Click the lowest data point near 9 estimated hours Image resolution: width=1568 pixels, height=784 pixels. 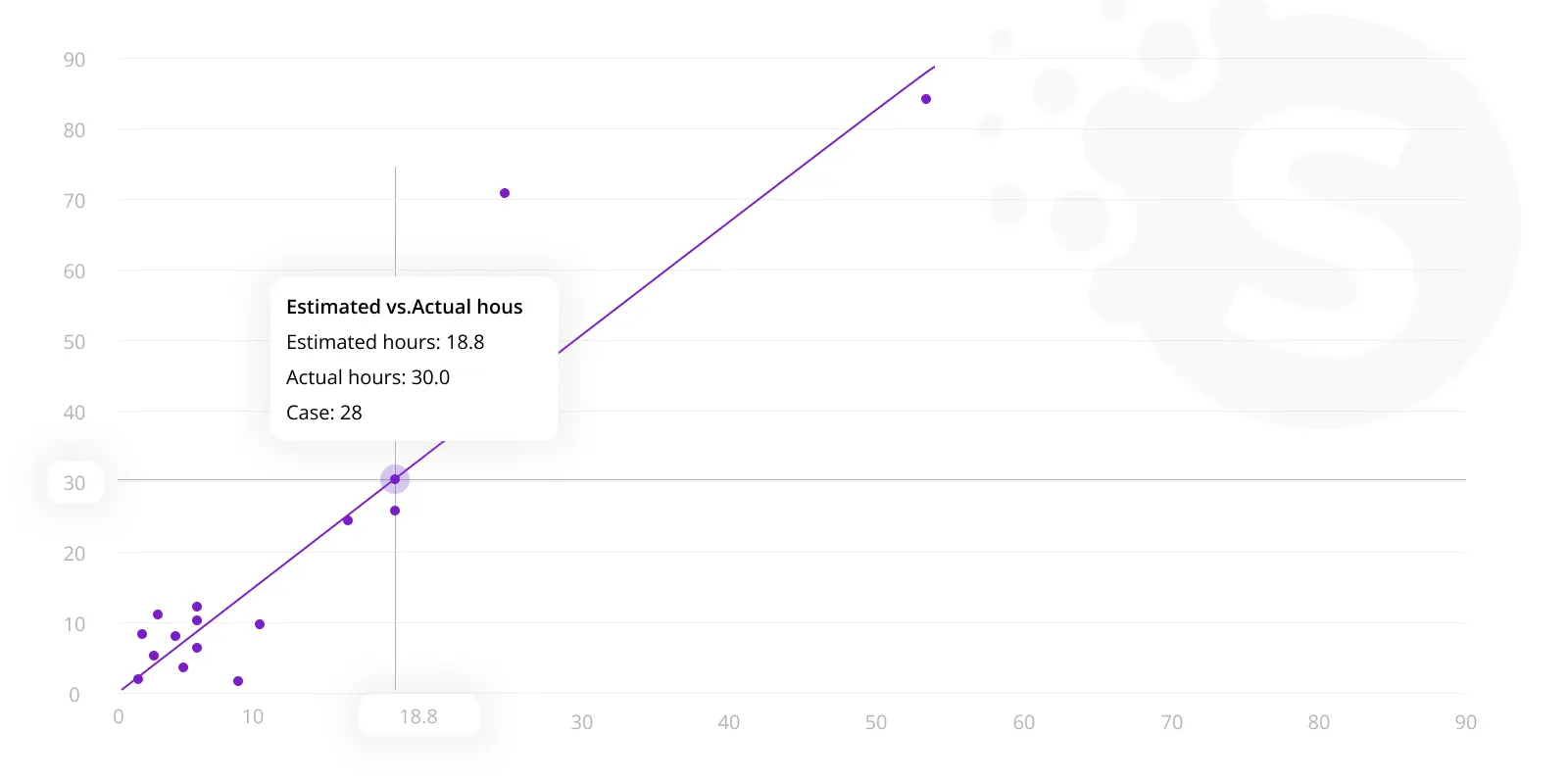tap(238, 681)
